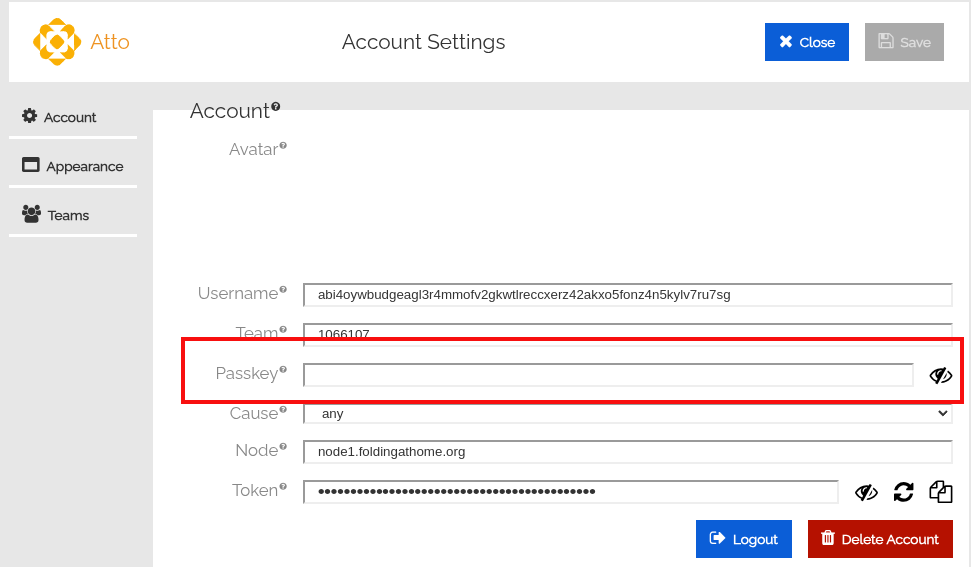Click the help icon beside Token

tap(283, 487)
